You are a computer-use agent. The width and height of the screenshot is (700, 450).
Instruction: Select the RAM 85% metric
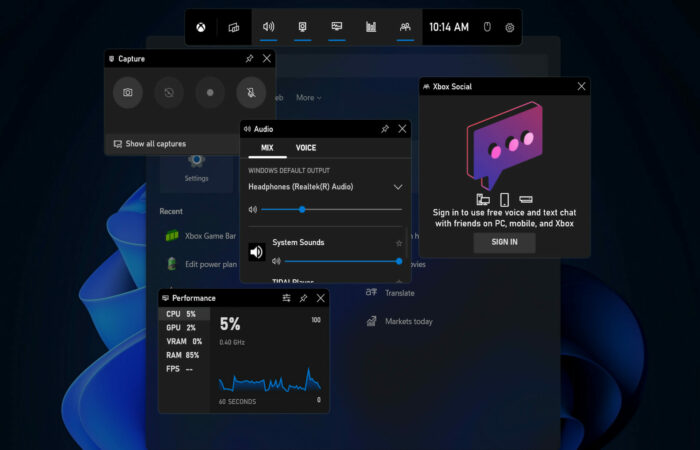click(x=184, y=355)
